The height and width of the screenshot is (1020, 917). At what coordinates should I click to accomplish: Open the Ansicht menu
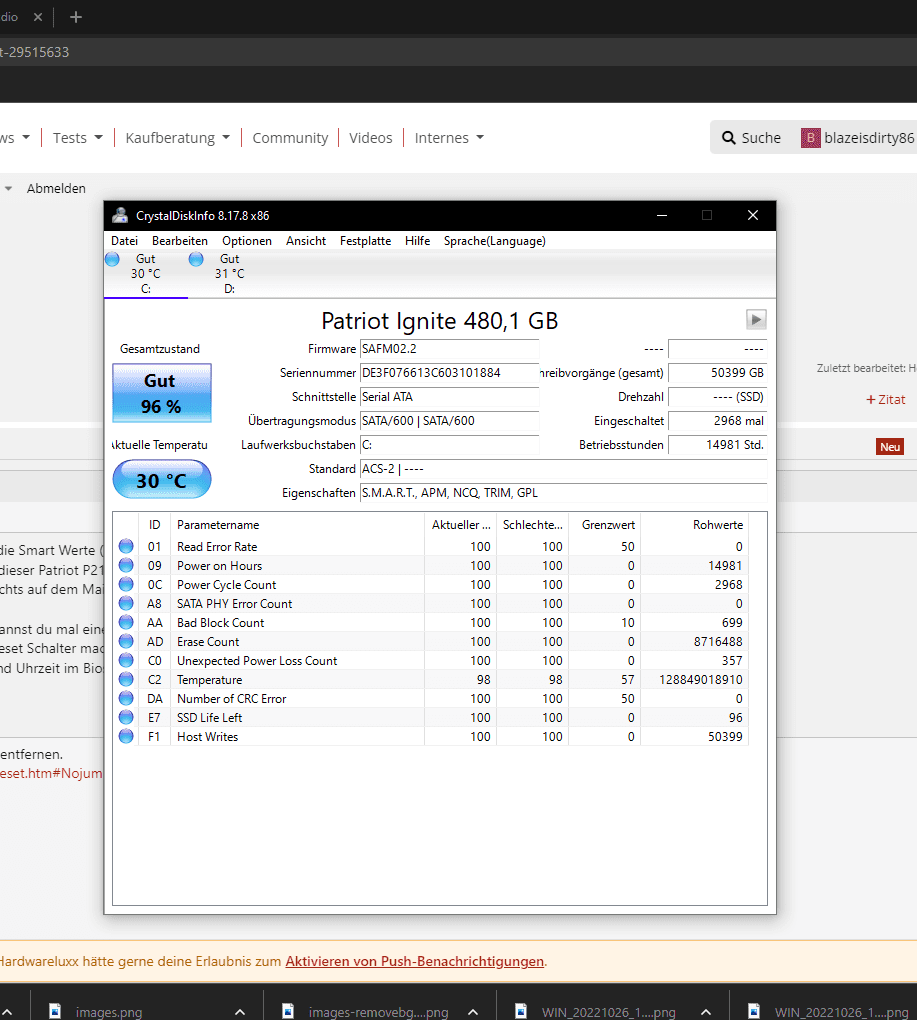pyautogui.click(x=306, y=241)
